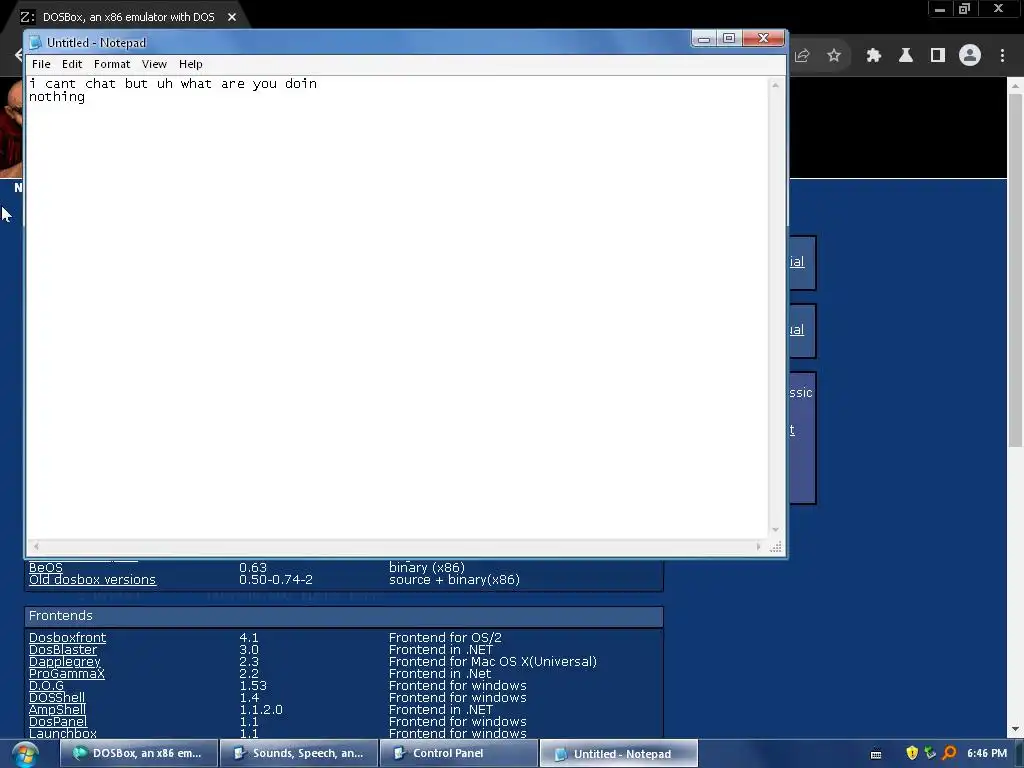Open the DOSShell frontend link

coord(57,697)
